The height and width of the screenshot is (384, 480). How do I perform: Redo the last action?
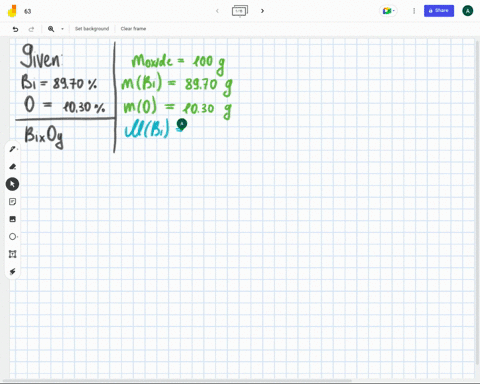coord(31,29)
